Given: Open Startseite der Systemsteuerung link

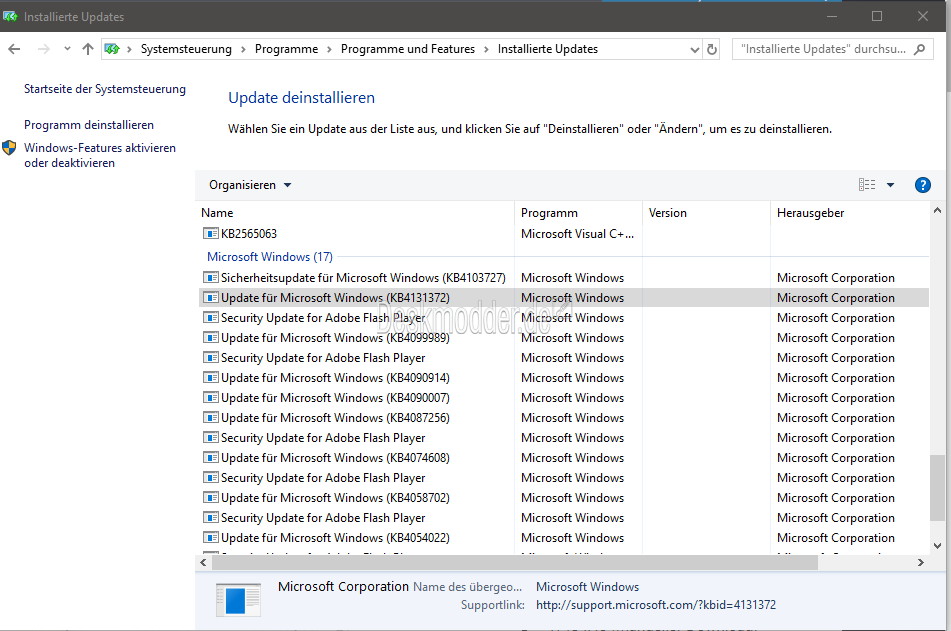Looking at the screenshot, I should (105, 89).
